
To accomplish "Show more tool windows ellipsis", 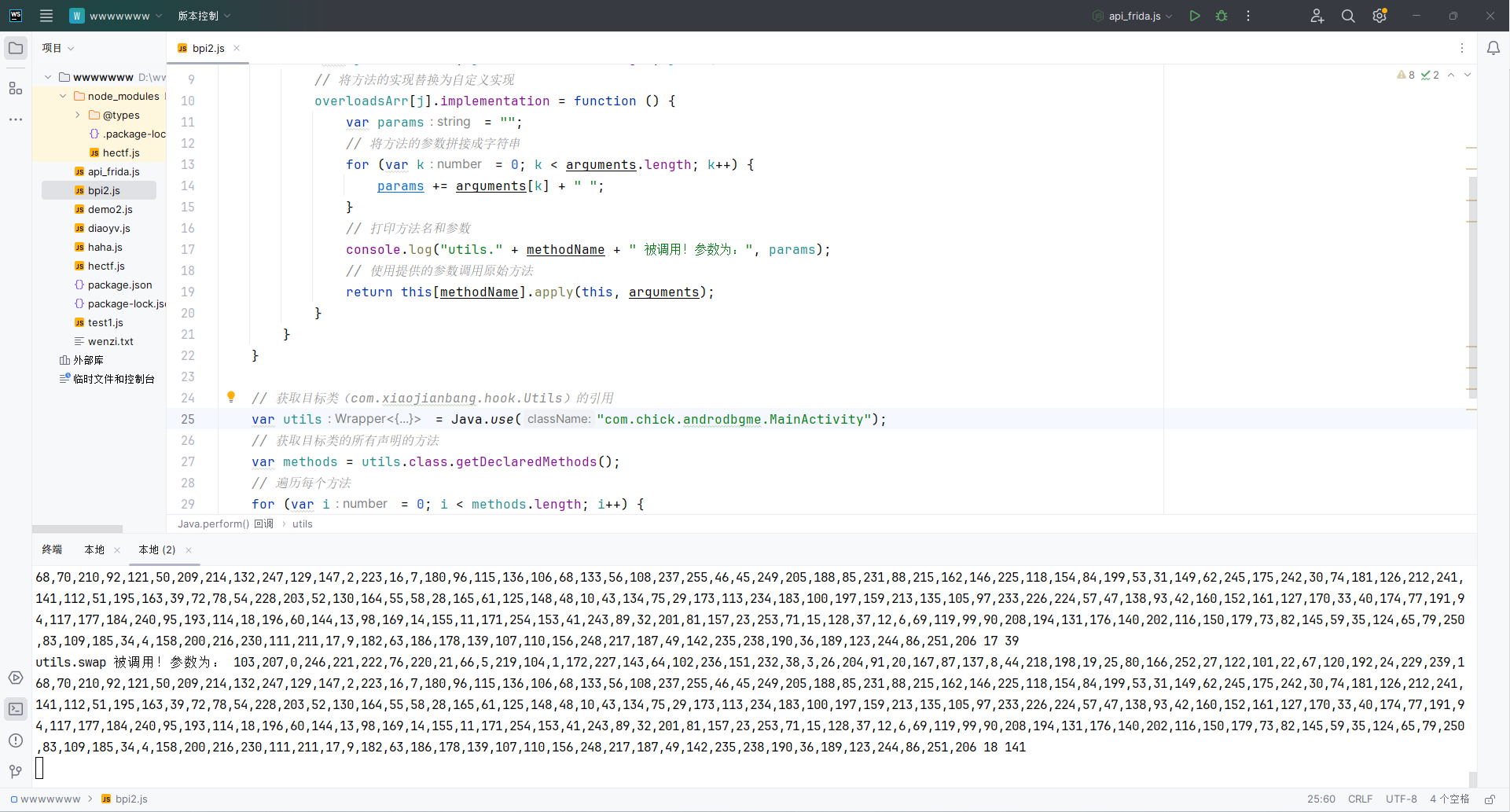I will [x=16, y=119].
